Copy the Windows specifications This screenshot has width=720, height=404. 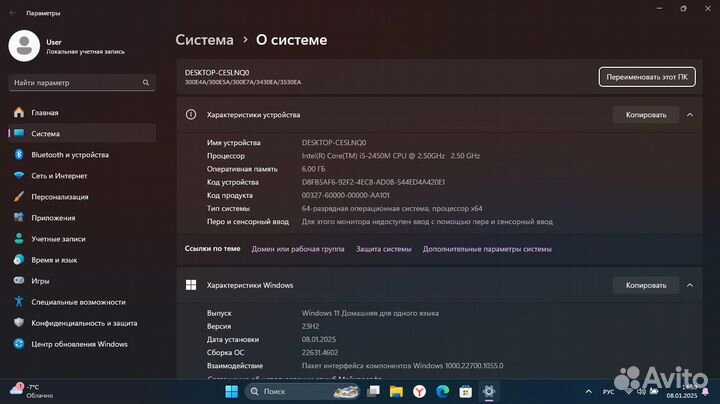point(645,285)
